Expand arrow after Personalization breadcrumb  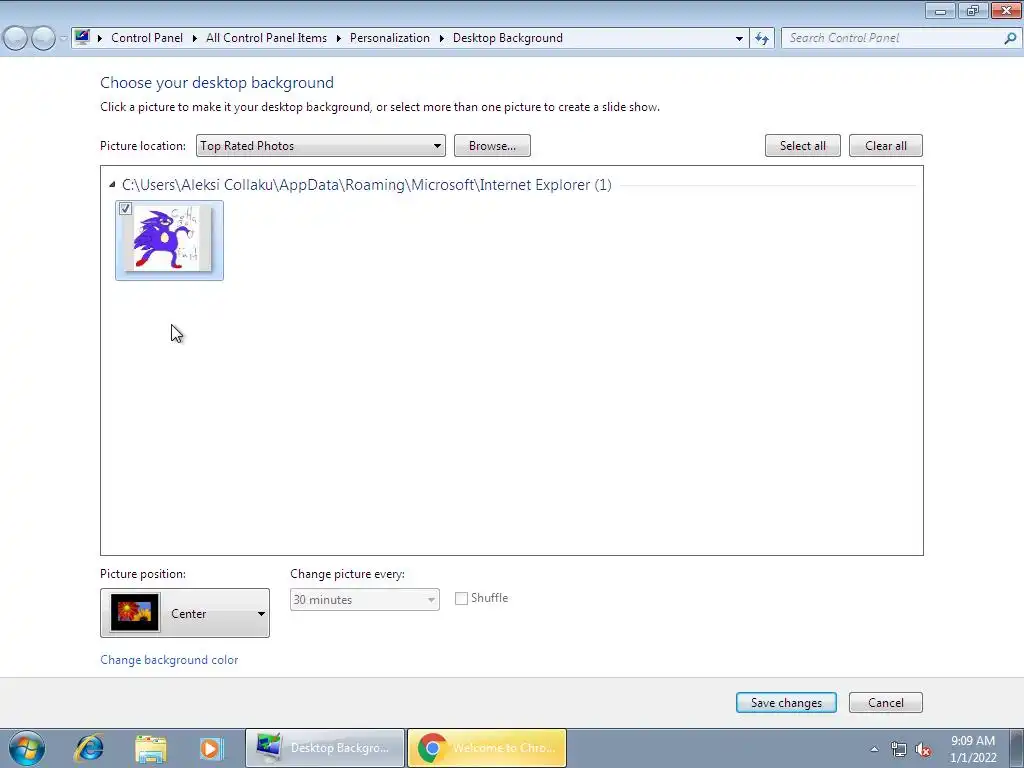[441, 39]
